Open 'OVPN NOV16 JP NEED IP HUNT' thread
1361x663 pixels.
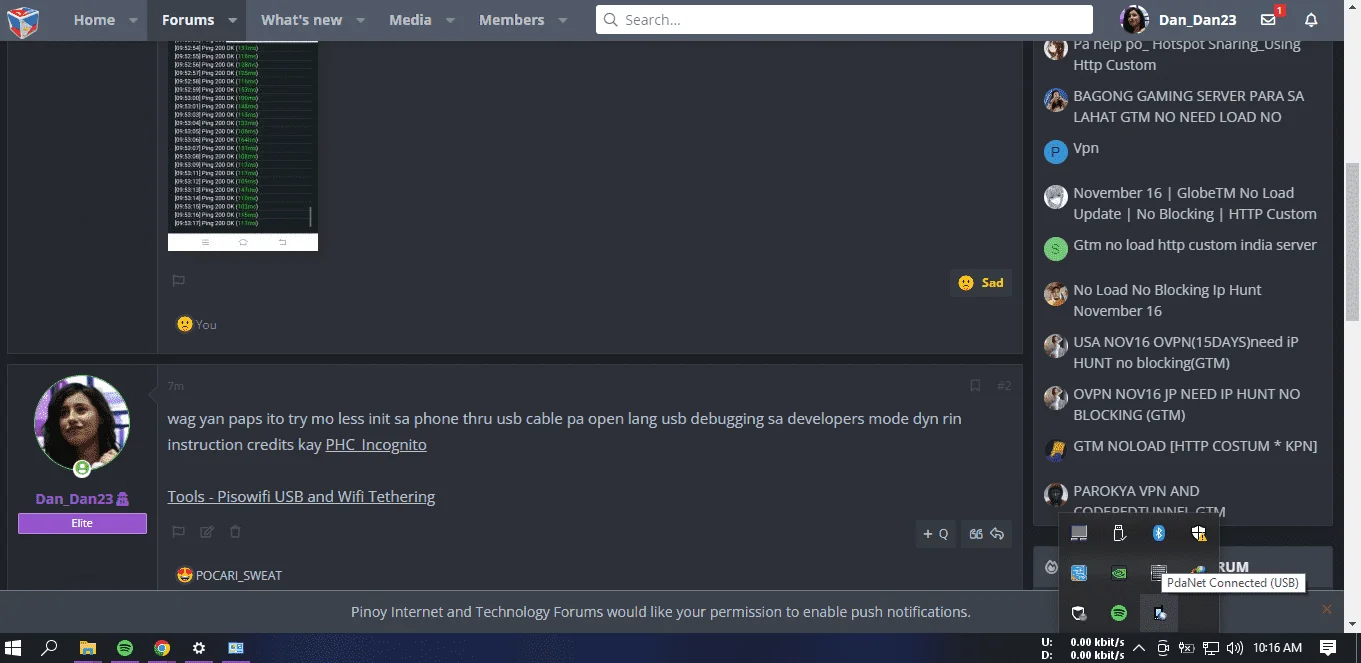pos(1187,404)
